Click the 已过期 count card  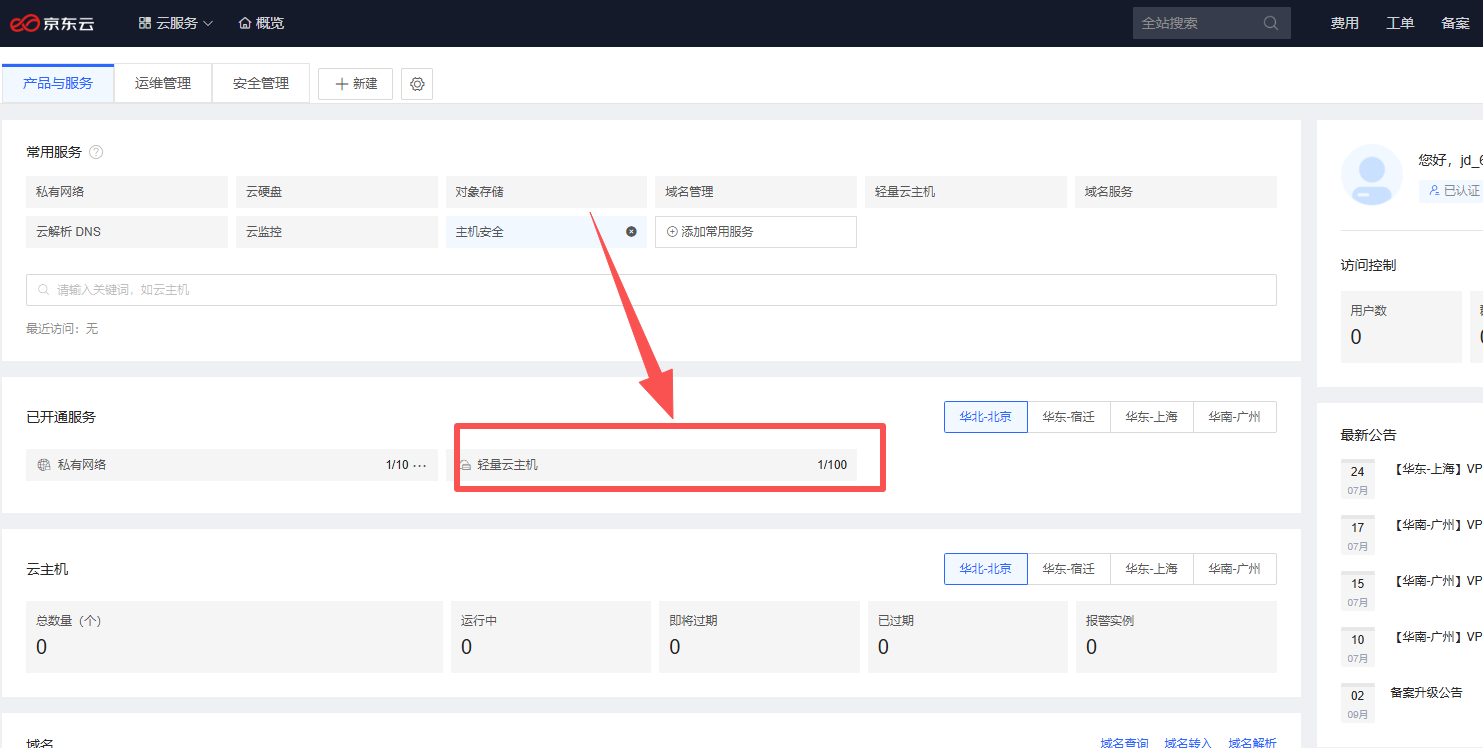click(968, 637)
